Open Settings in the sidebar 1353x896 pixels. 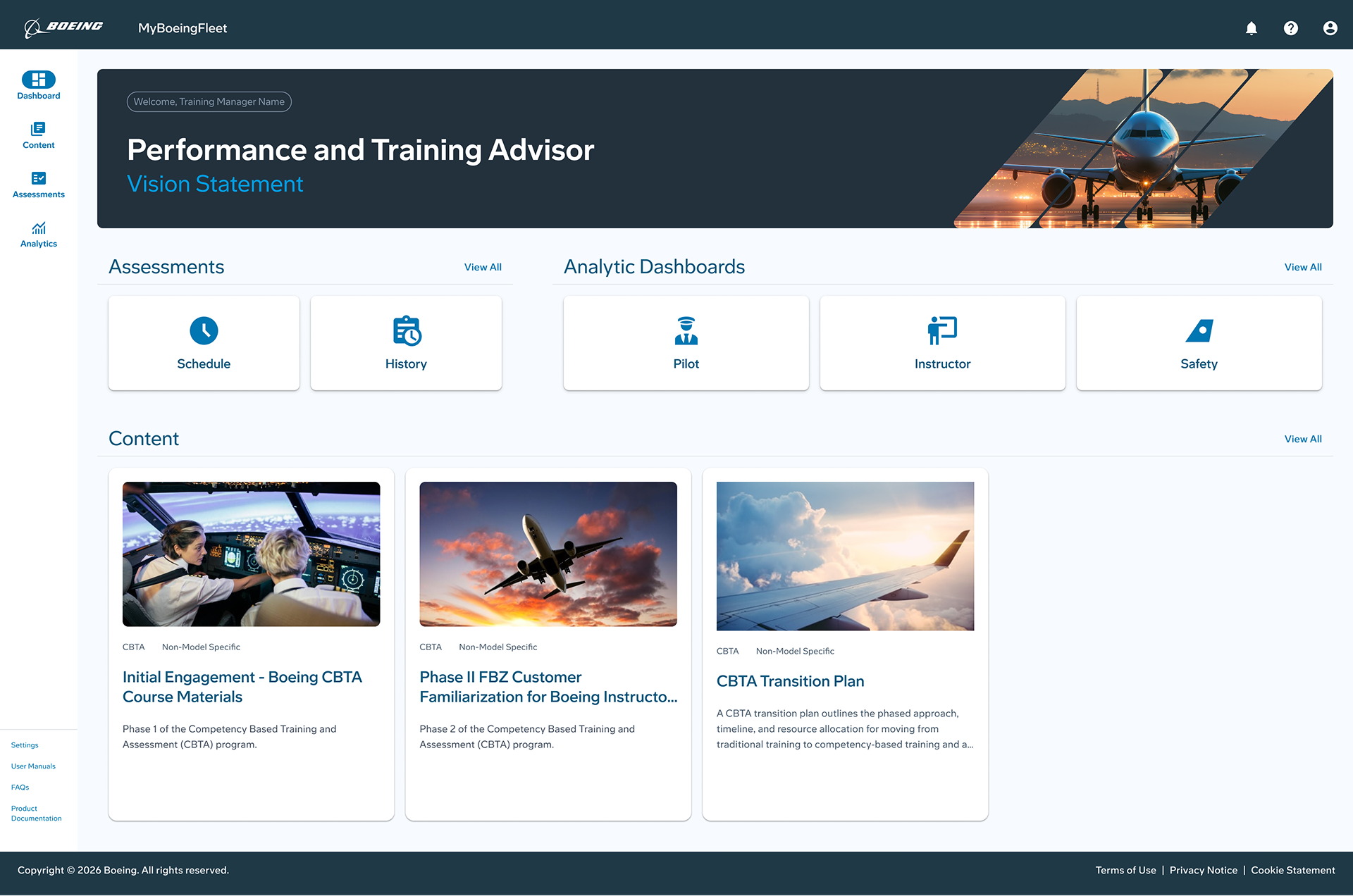pos(25,745)
